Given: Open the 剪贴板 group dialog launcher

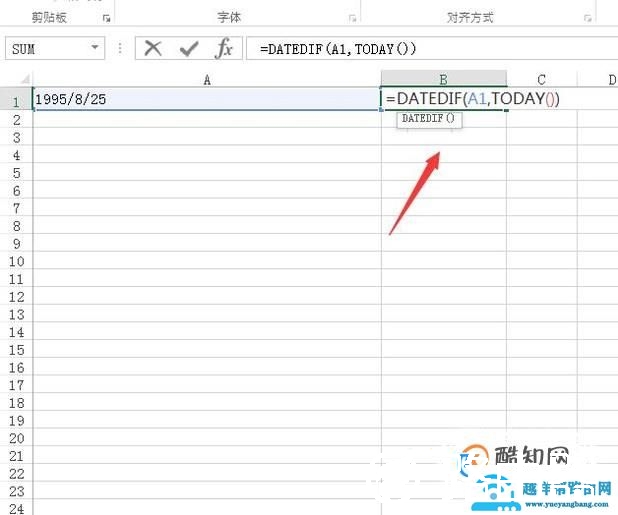Looking at the screenshot, I should tap(107, 18).
